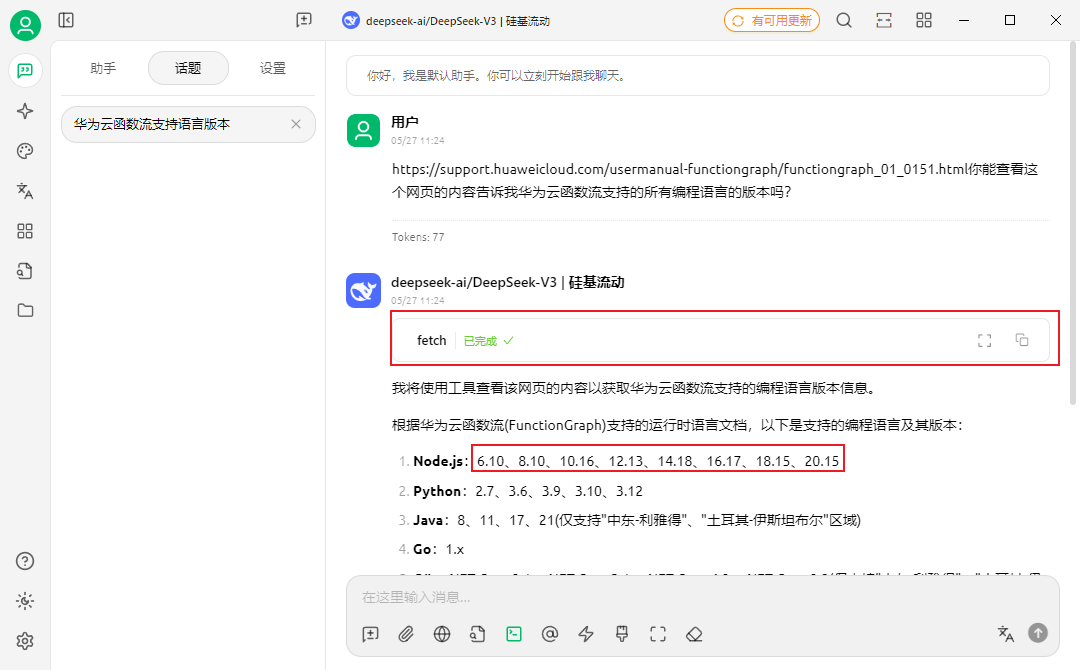The image size is (1080, 670).
Task: Attach a file using the paperclip icon
Action: (x=406, y=634)
